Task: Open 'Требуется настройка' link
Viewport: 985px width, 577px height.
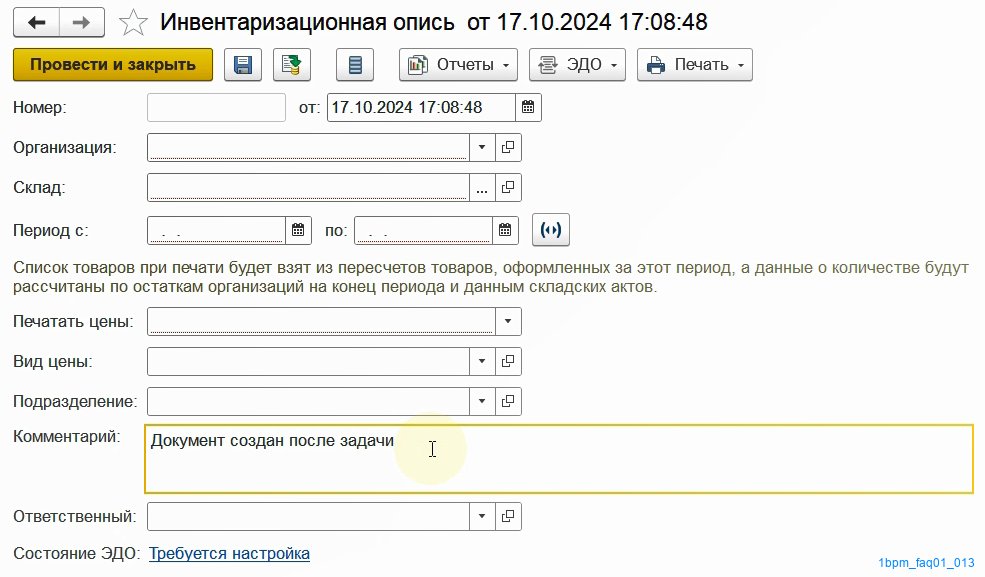Action: [229, 554]
